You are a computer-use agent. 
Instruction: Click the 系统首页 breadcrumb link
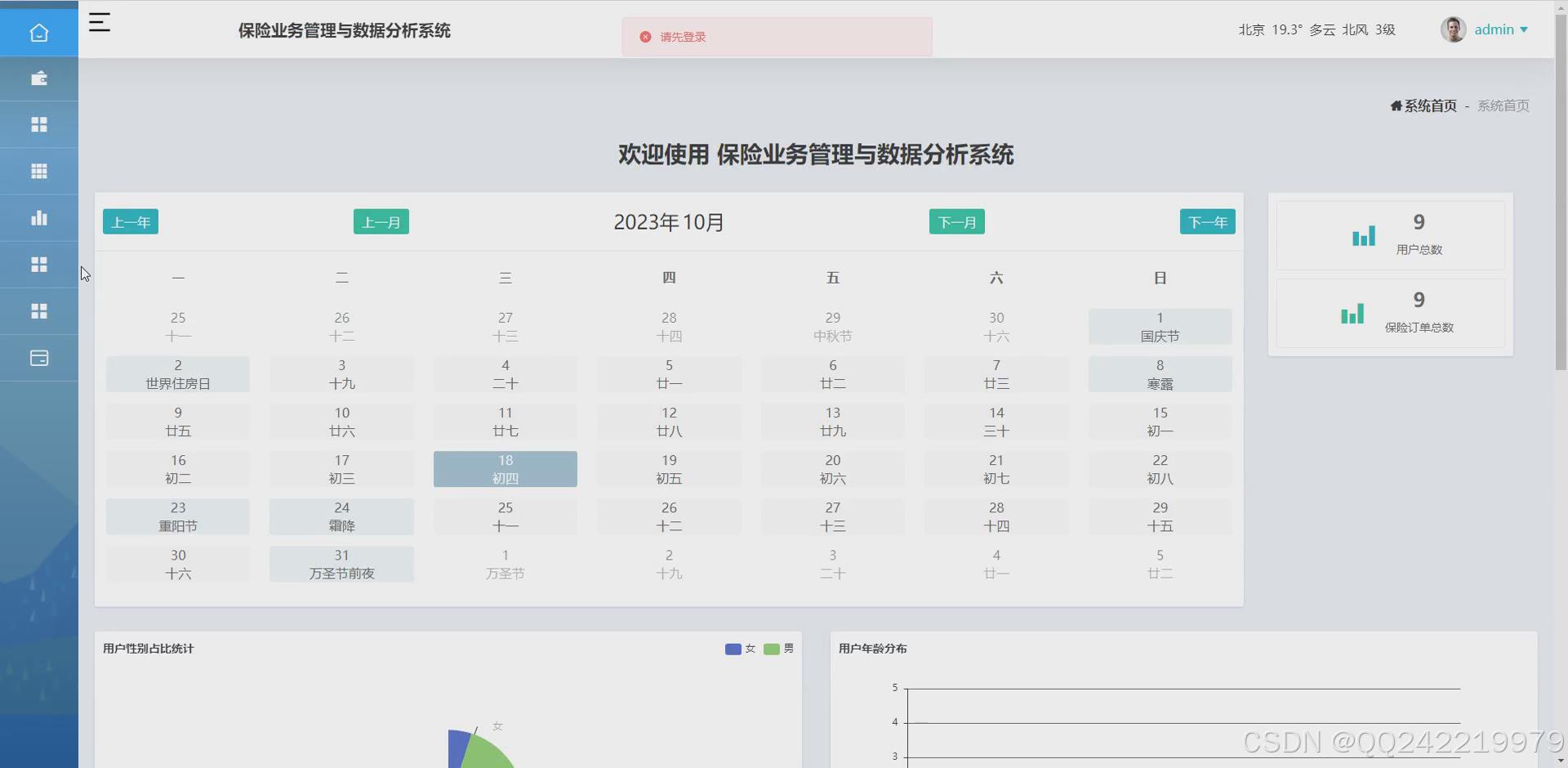(x=1428, y=105)
